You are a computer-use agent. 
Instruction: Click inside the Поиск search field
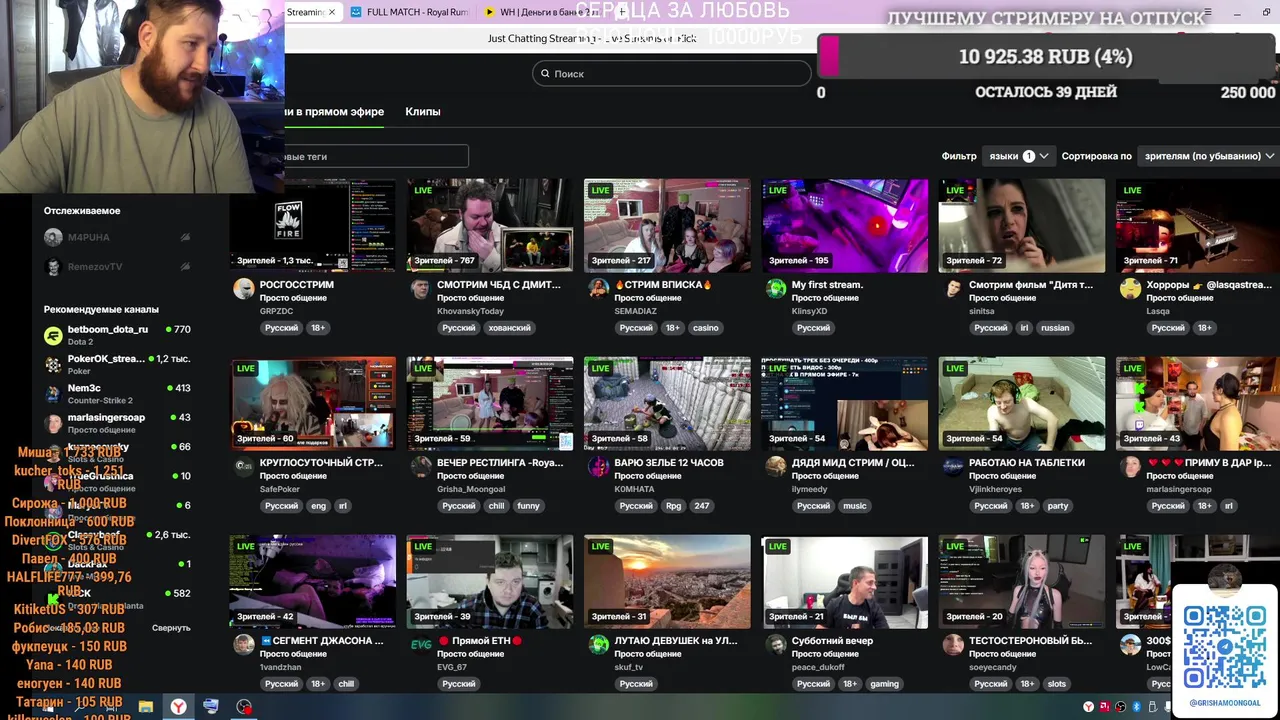coord(671,73)
